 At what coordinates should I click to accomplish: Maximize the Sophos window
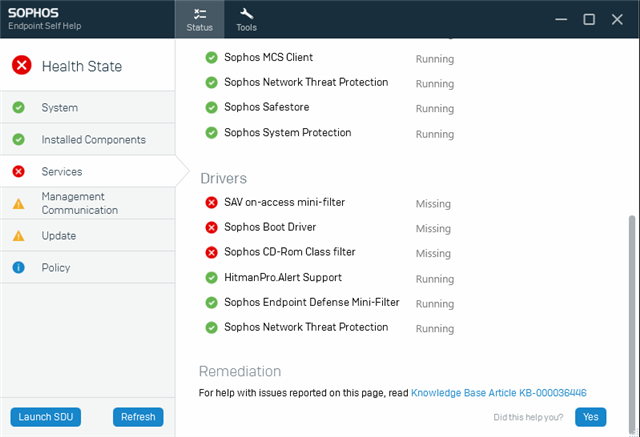[589, 19]
